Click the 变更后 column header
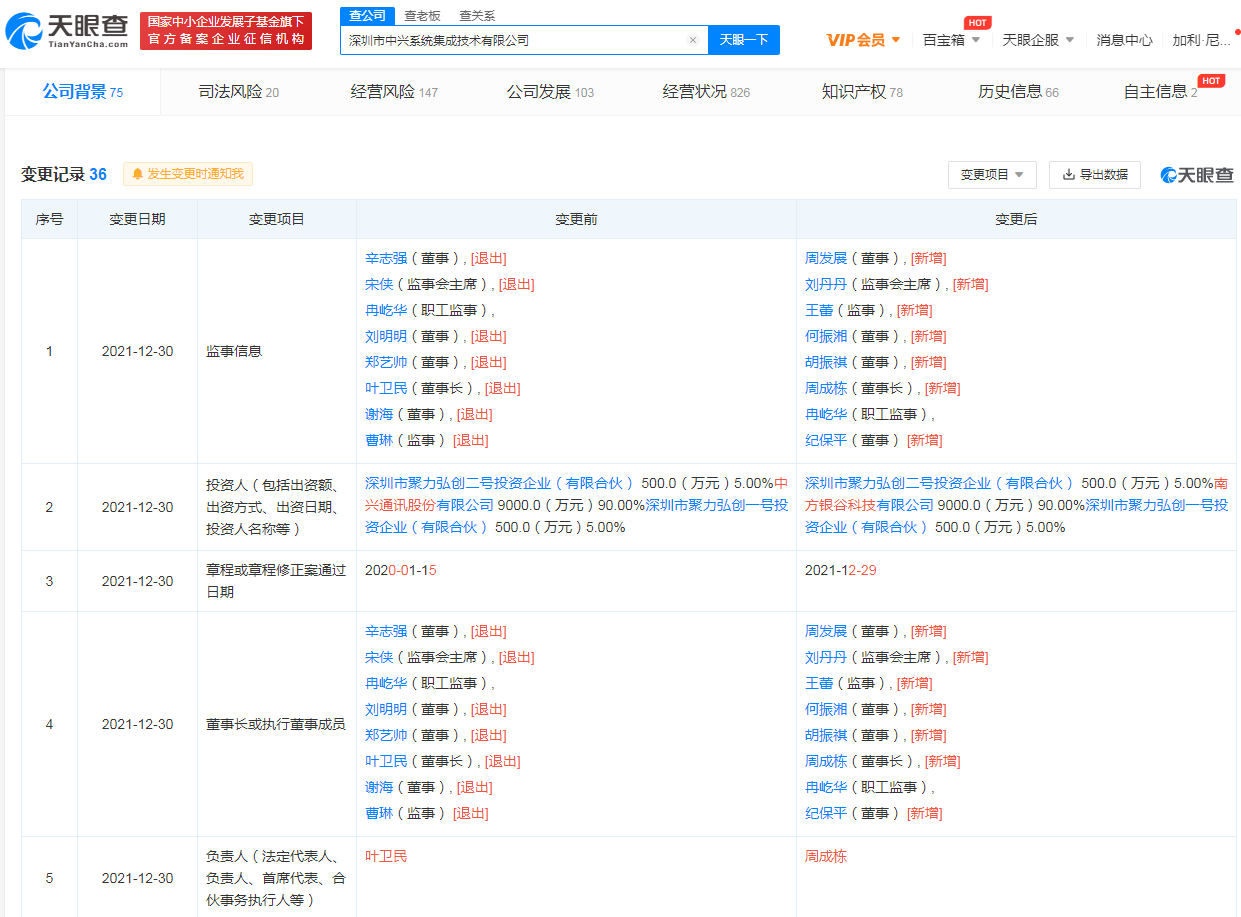This screenshot has height=917, width=1241. 1016,219
